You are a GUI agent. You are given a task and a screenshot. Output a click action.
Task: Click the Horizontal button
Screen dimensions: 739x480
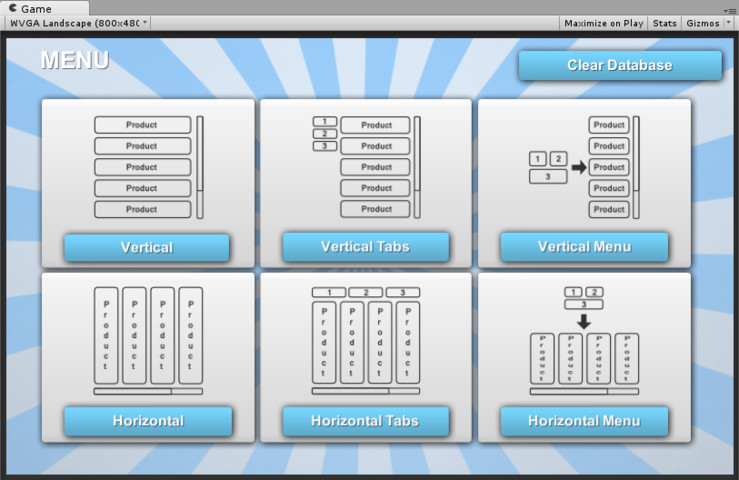[x=148, y=421]
